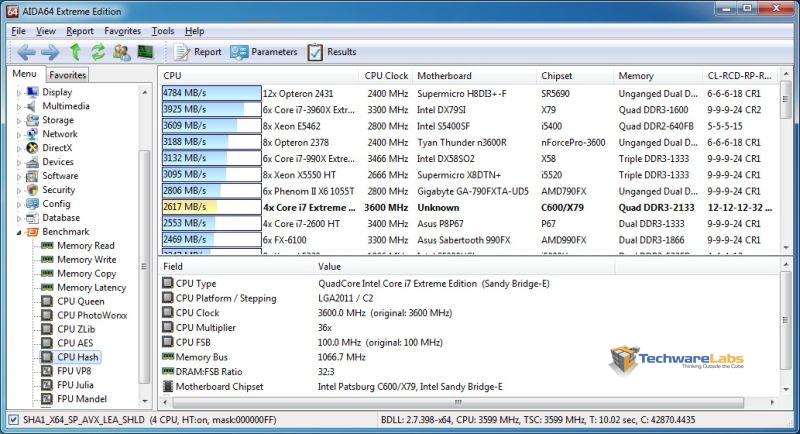800x434 pixels.
Task: Switch to the Menu tab
Action: click(x=24, y=74)
